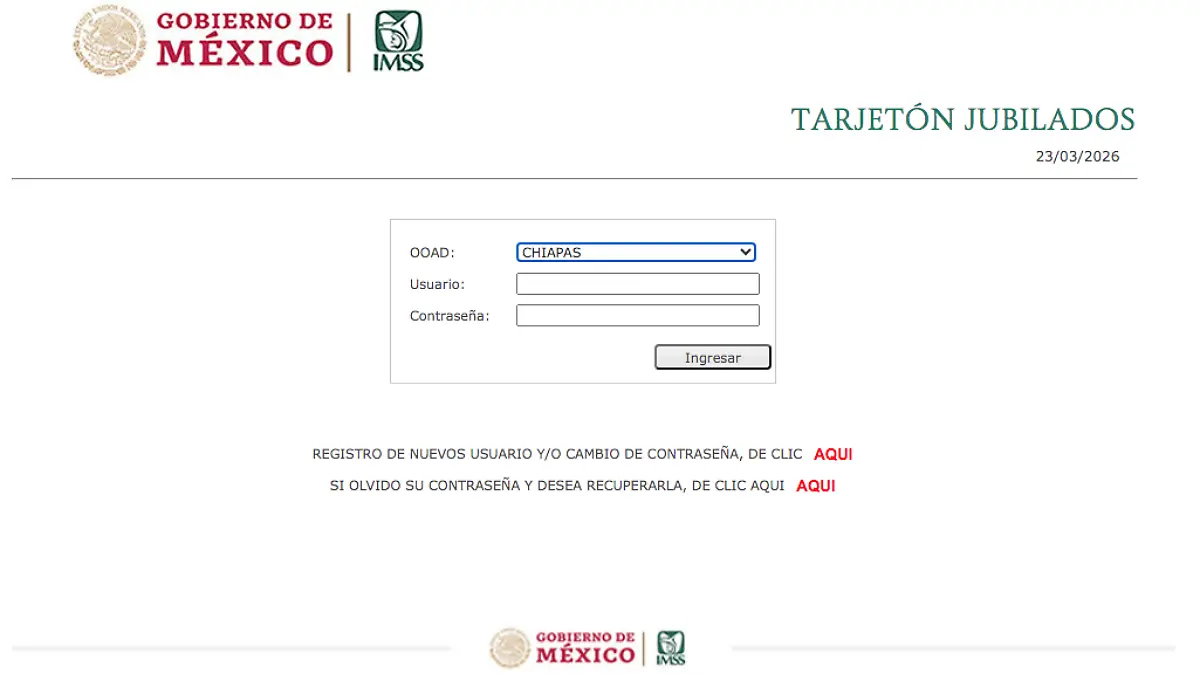Click the footer Mexican coat of arms emblem
Viewport: 1200px width, 674px height.
509,648
